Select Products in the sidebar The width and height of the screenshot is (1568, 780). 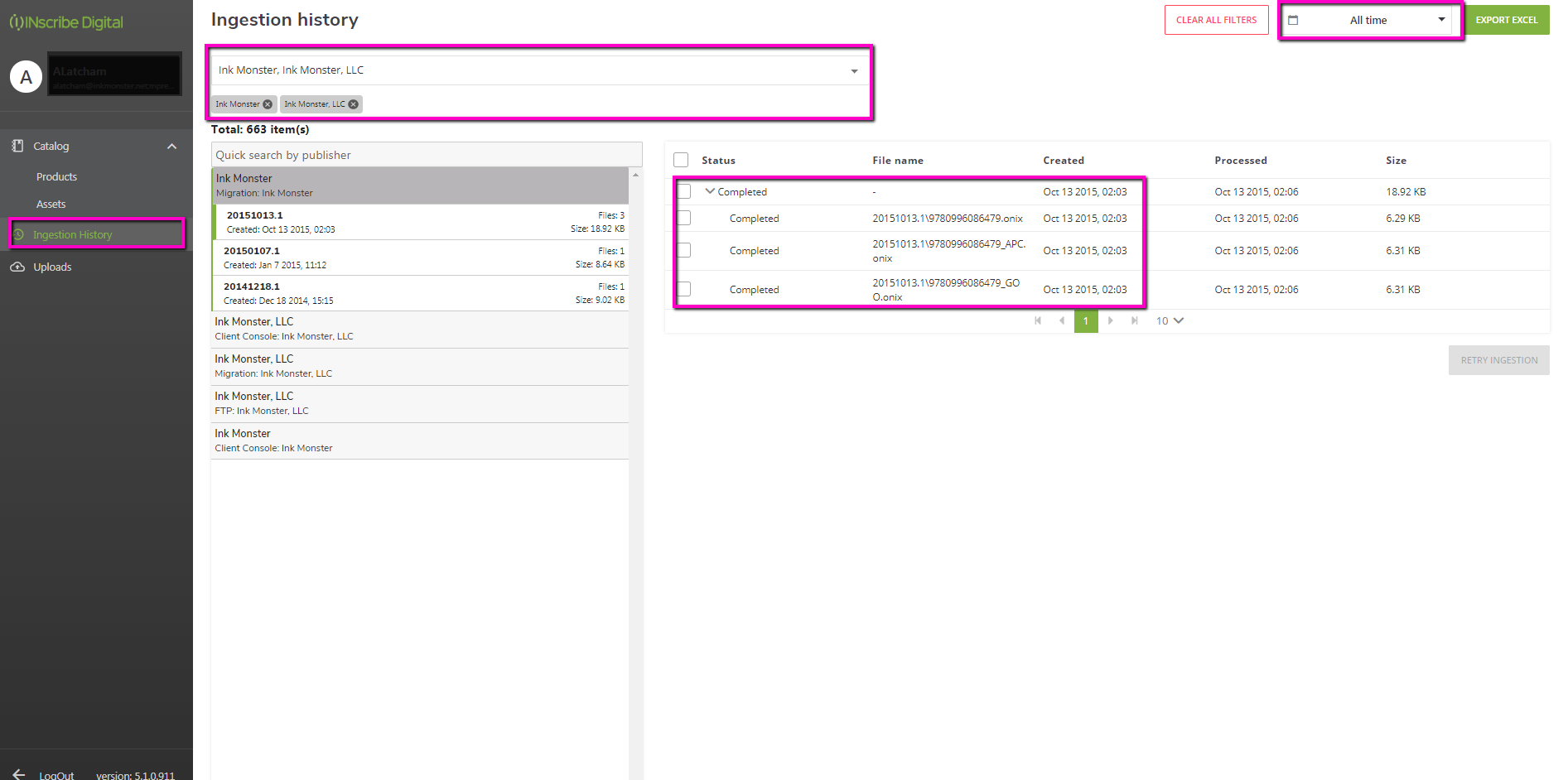(56, 176)
